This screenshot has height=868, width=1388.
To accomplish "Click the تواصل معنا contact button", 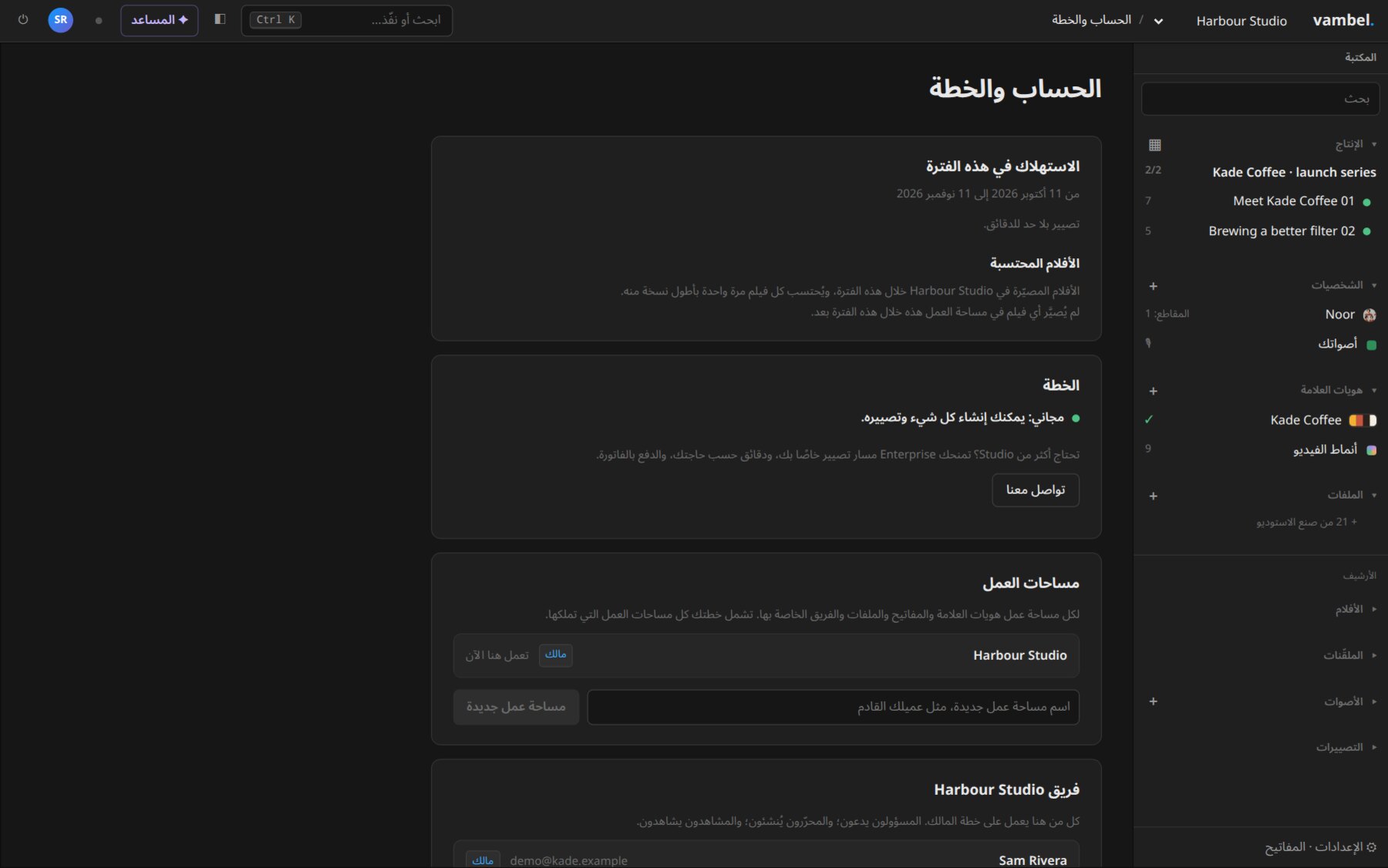I will [1036, 490].
